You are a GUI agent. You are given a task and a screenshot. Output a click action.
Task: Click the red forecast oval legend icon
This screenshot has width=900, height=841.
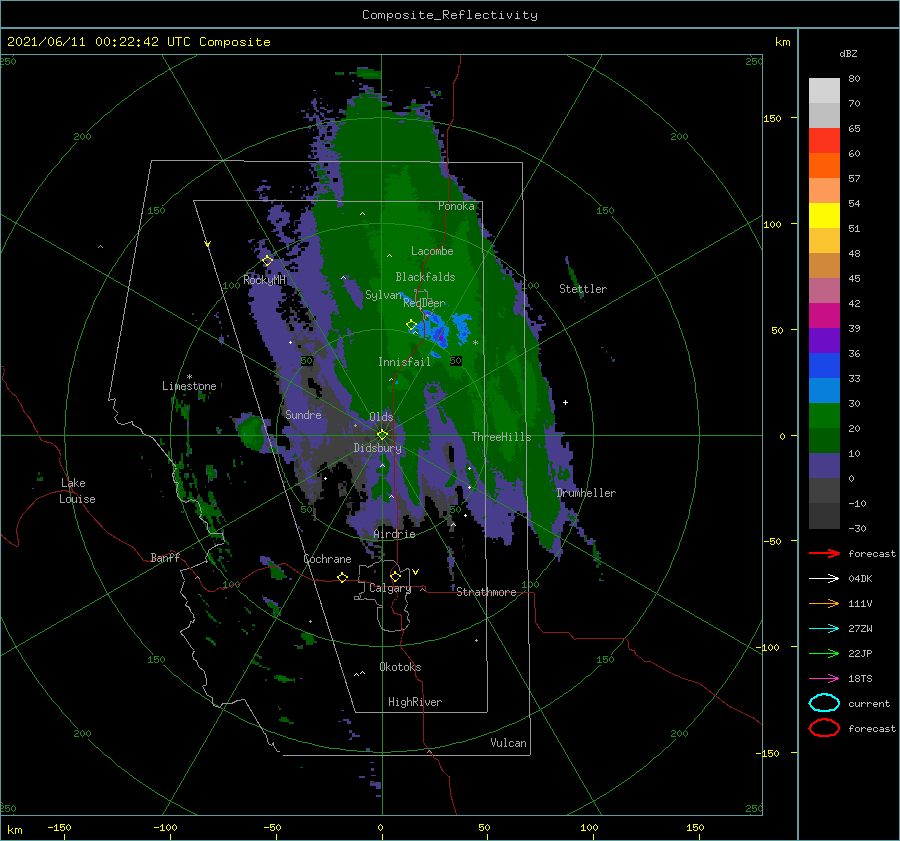coord(824,728)
